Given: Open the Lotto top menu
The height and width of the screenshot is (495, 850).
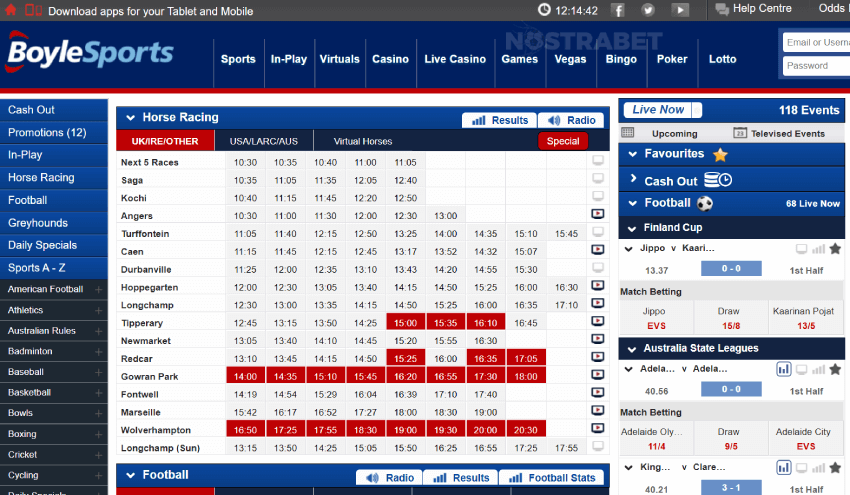Looking at the screenshot, I should pyautogui.click(x=723, y=59).
